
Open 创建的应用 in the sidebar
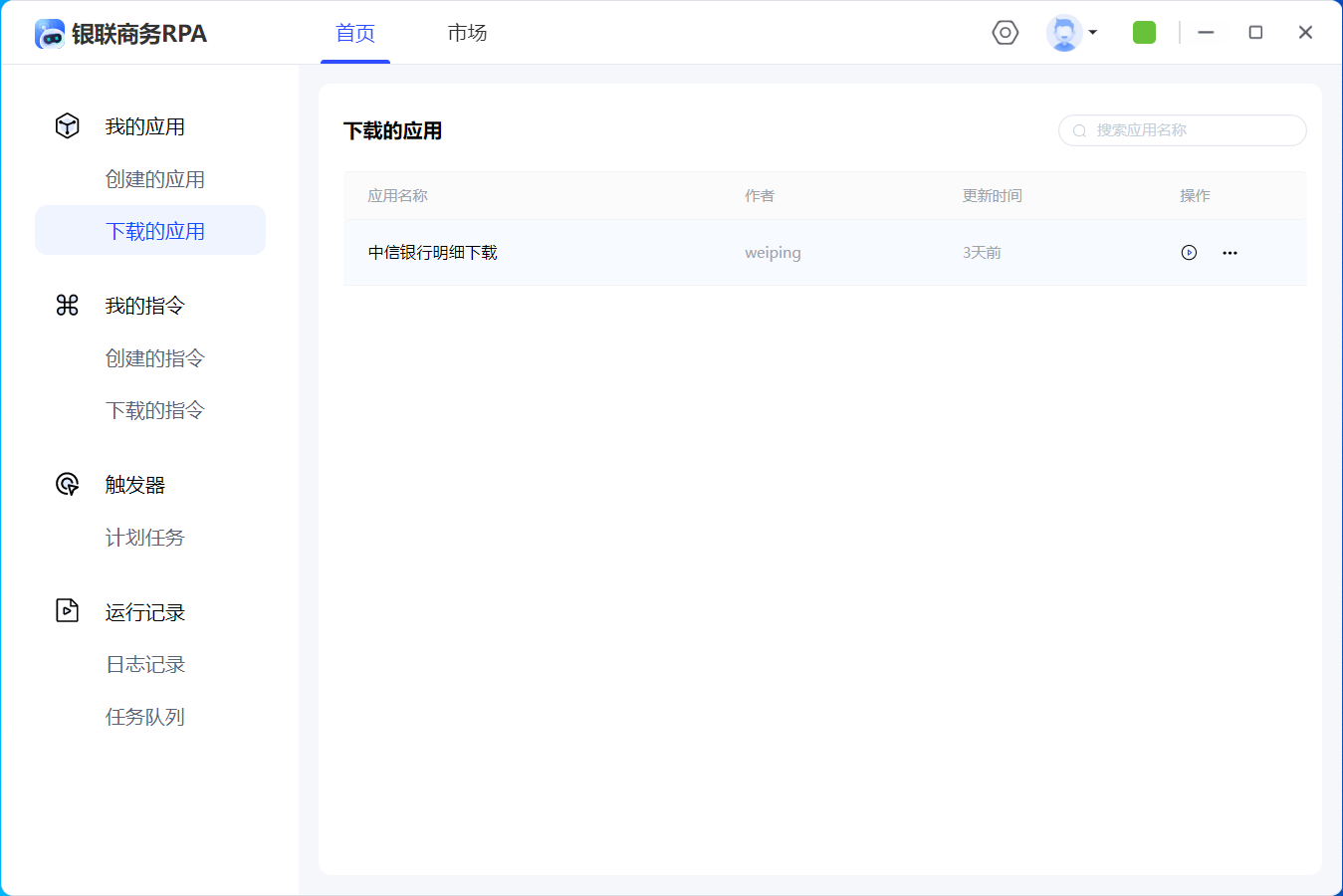155,179
